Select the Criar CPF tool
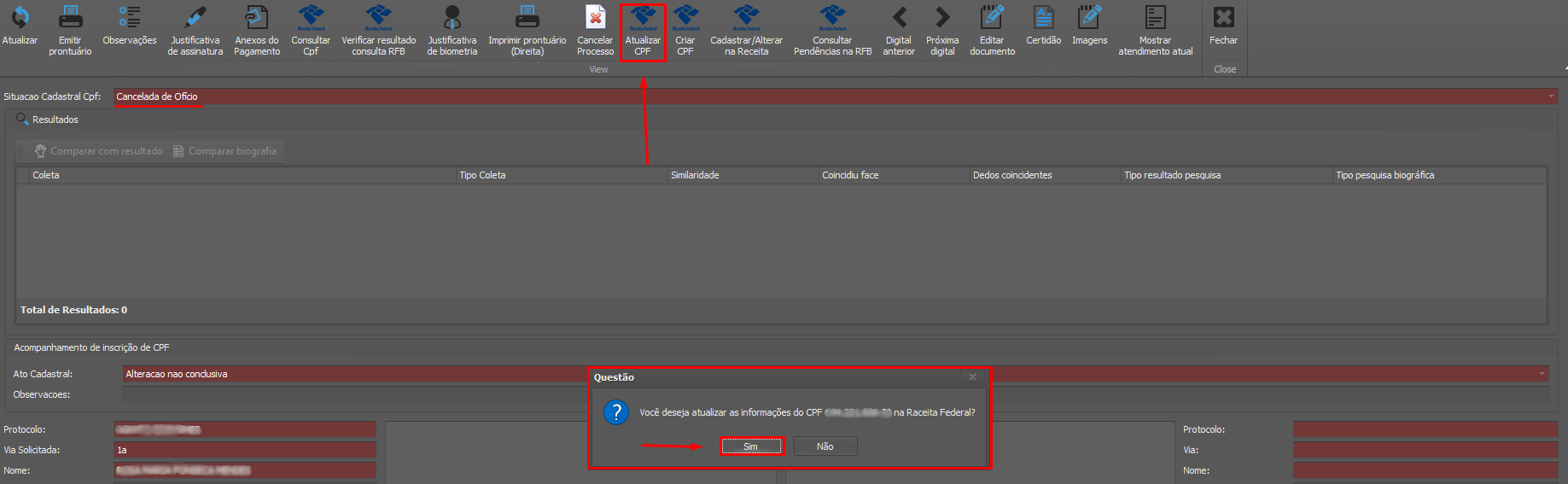The image size is (1568, 484). coord(685,30)
